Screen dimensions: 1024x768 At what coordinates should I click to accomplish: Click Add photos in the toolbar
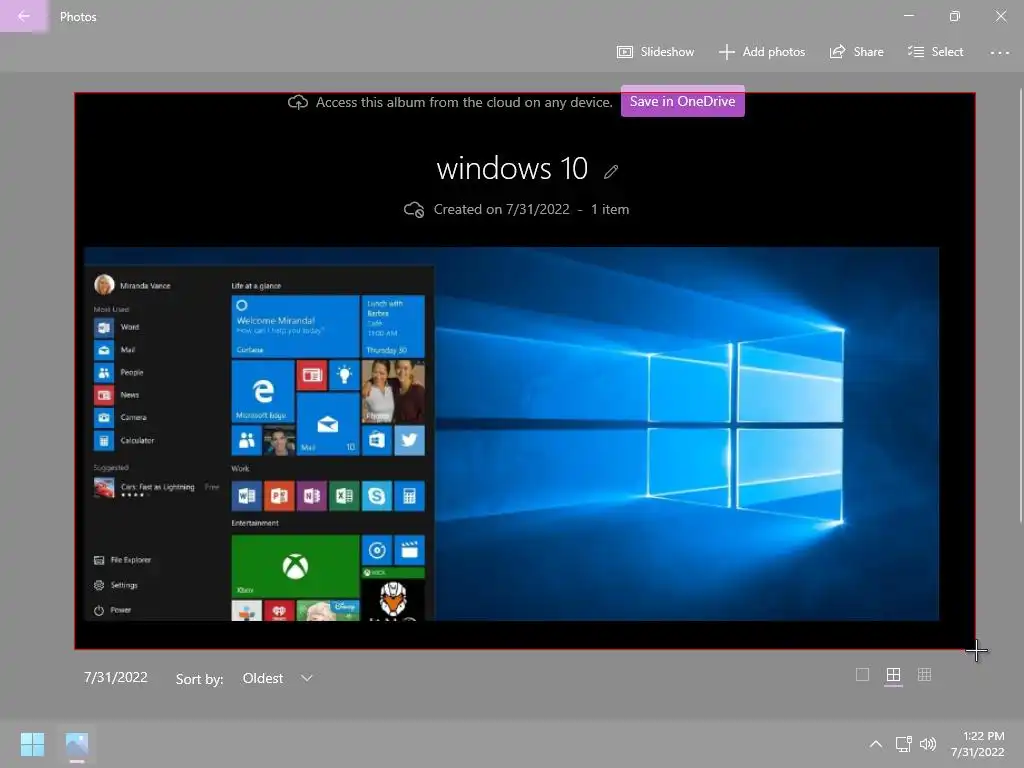[762, 52]
